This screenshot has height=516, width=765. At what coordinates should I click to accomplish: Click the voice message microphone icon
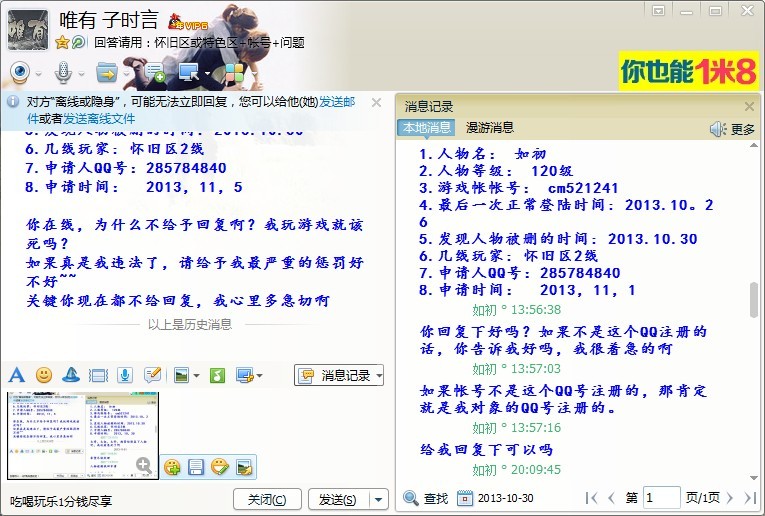point(125,375)
